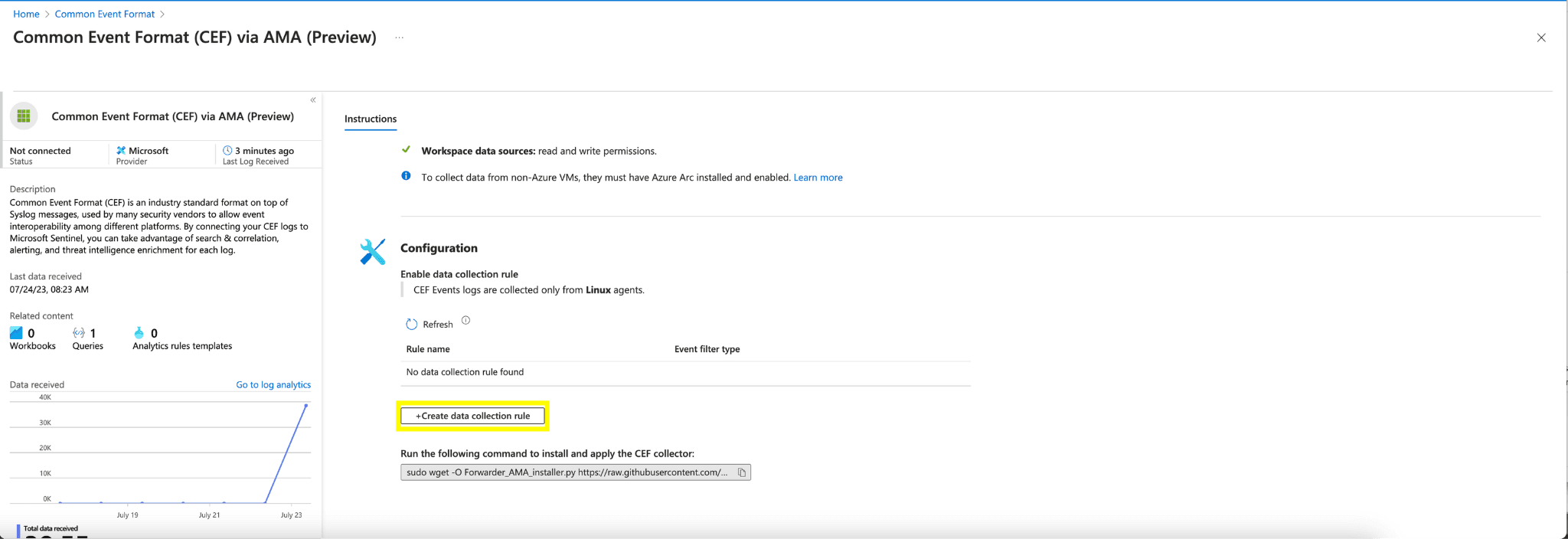This screenshot has width=1568, height=539.
Task: Click the info icon beside Refresh
Action: point(465,321)
